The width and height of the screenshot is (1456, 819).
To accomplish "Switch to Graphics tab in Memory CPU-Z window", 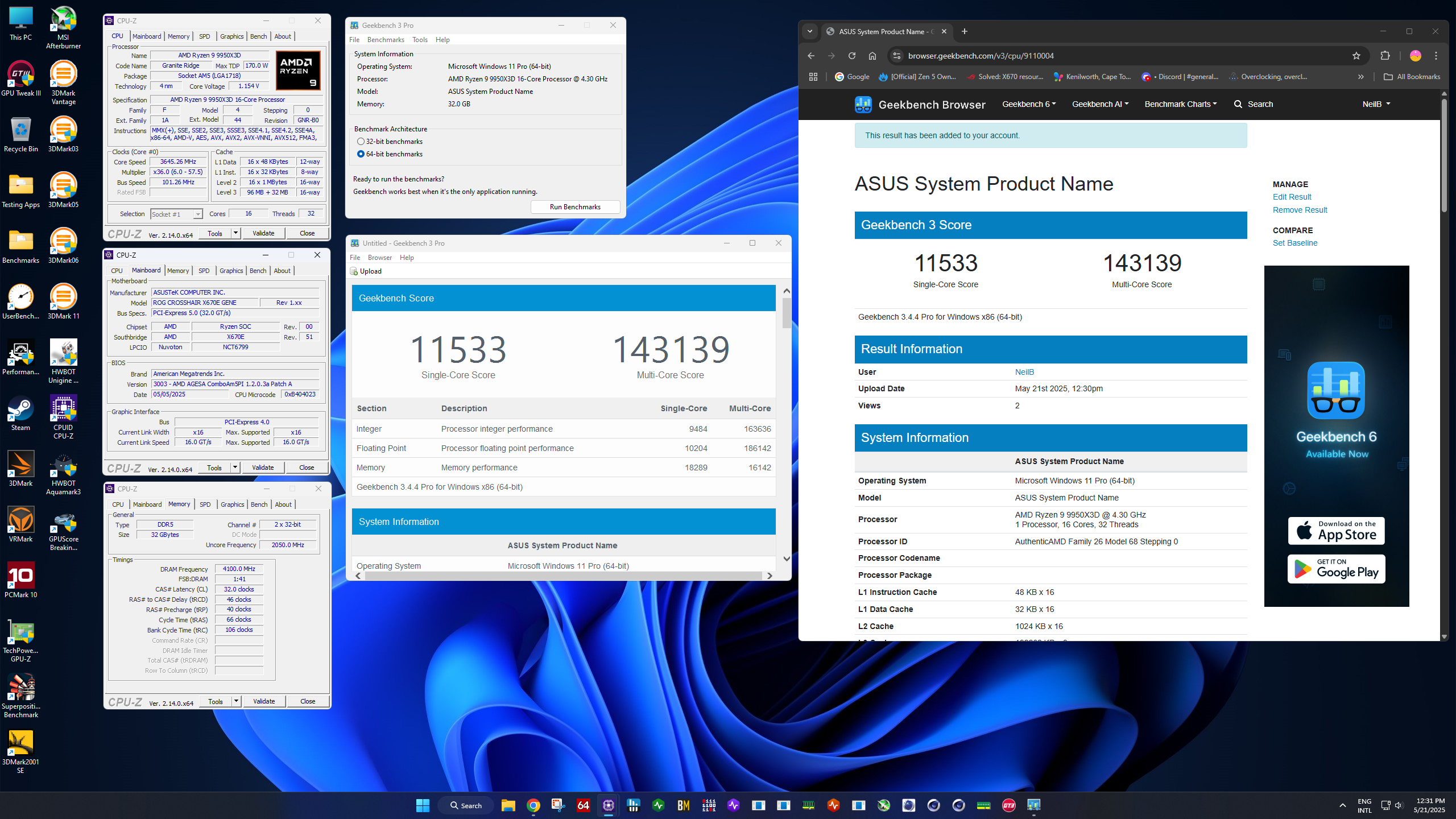I will point(232,504).
